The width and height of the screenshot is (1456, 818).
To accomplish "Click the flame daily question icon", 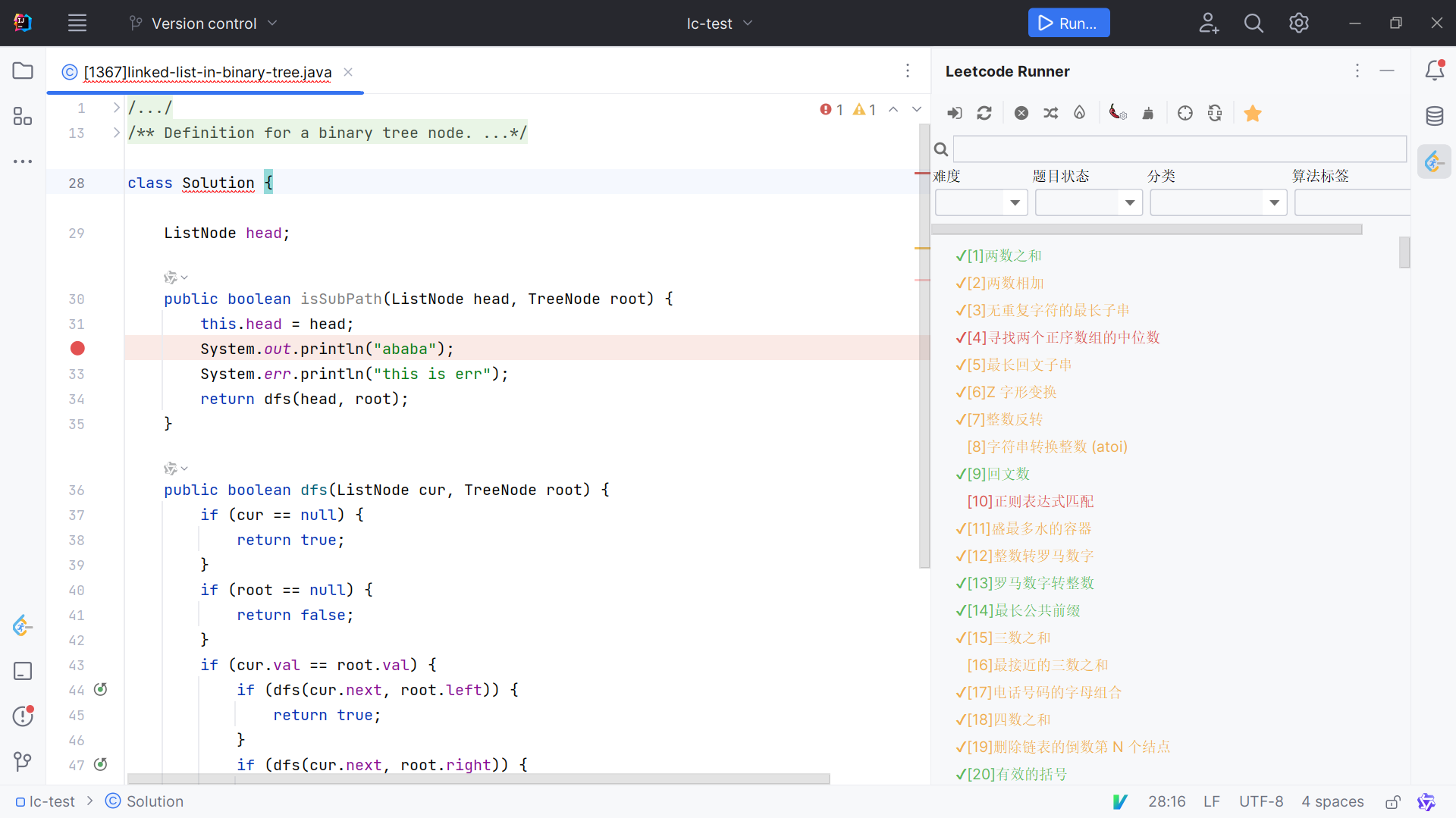I will click(x=1079, y=113).
